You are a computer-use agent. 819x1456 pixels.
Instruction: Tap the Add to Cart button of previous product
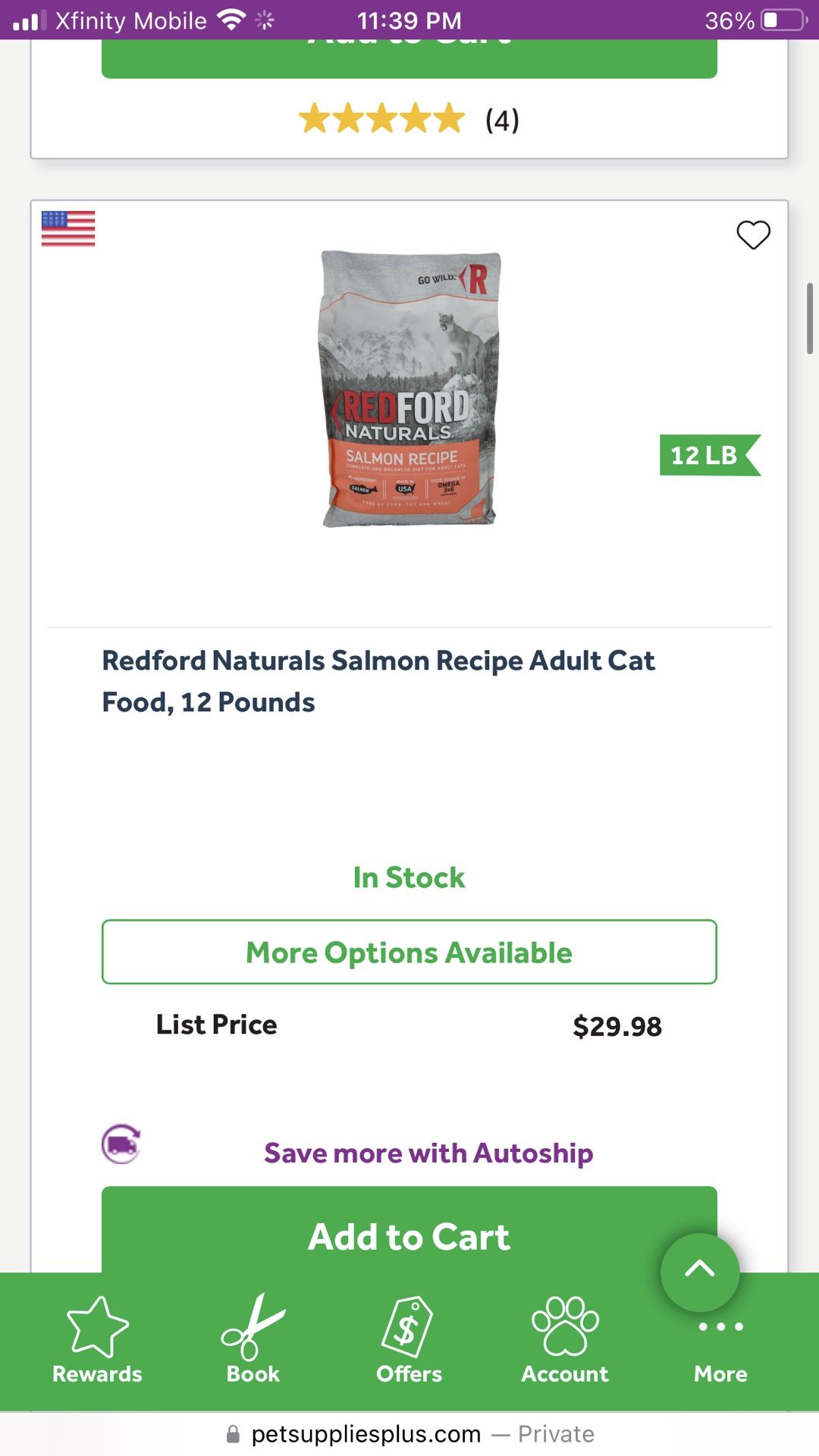[409, 58]
